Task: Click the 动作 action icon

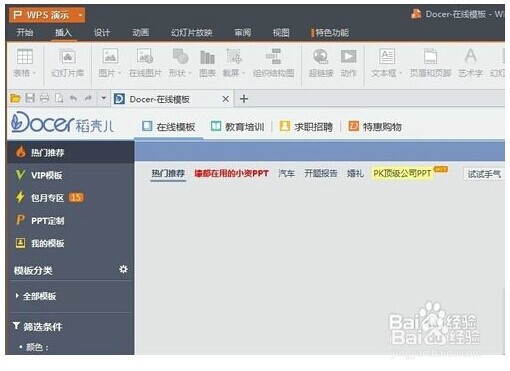Action: 349,57
